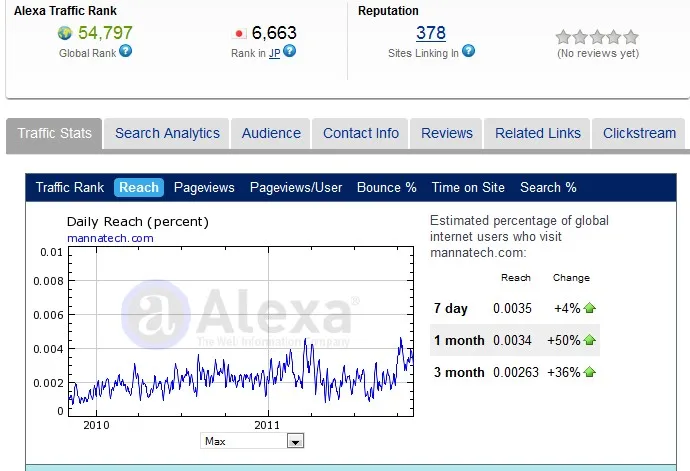Open the Search Analytics tab

click(x=167, y=133)
